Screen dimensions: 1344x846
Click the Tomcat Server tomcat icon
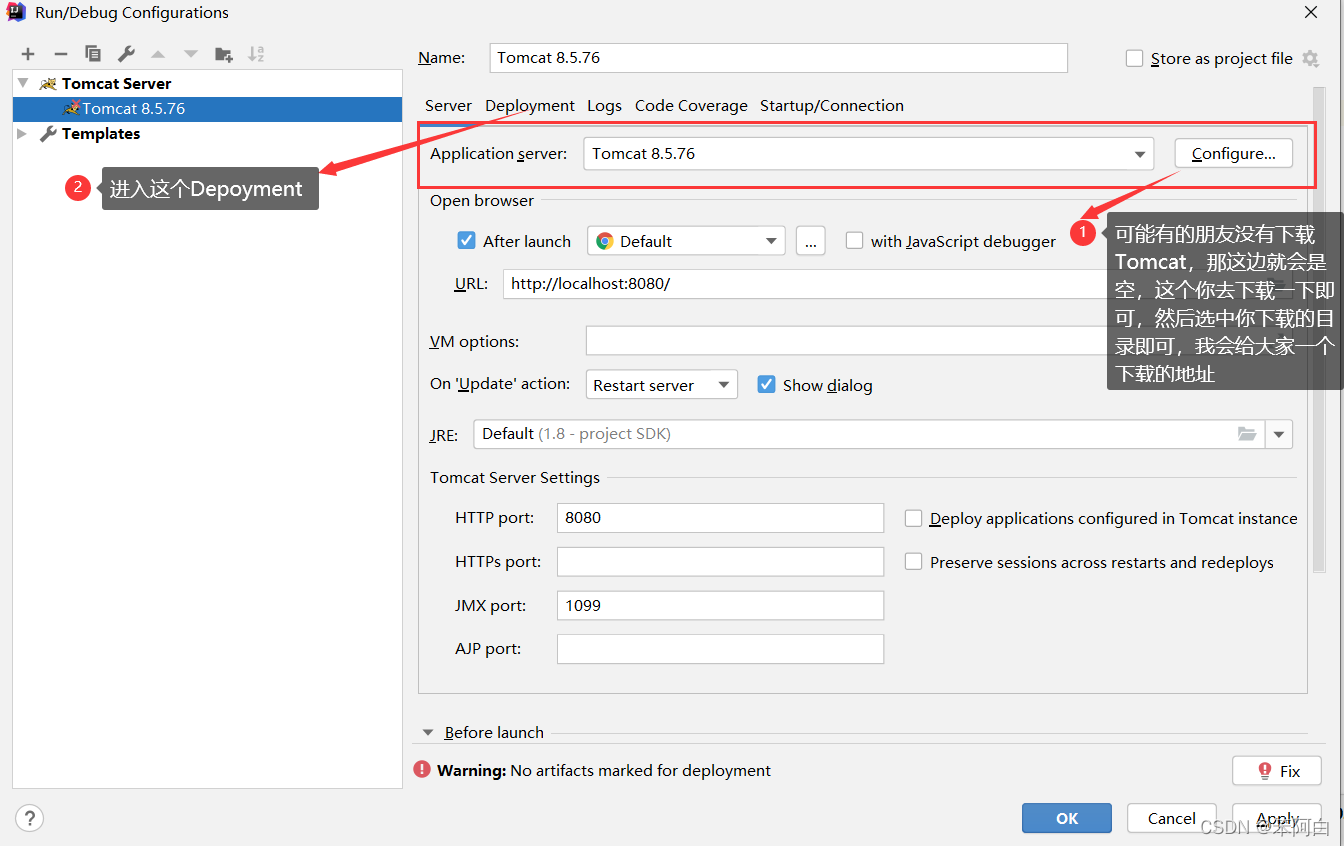pyautogui.click(x=48, y=84)
